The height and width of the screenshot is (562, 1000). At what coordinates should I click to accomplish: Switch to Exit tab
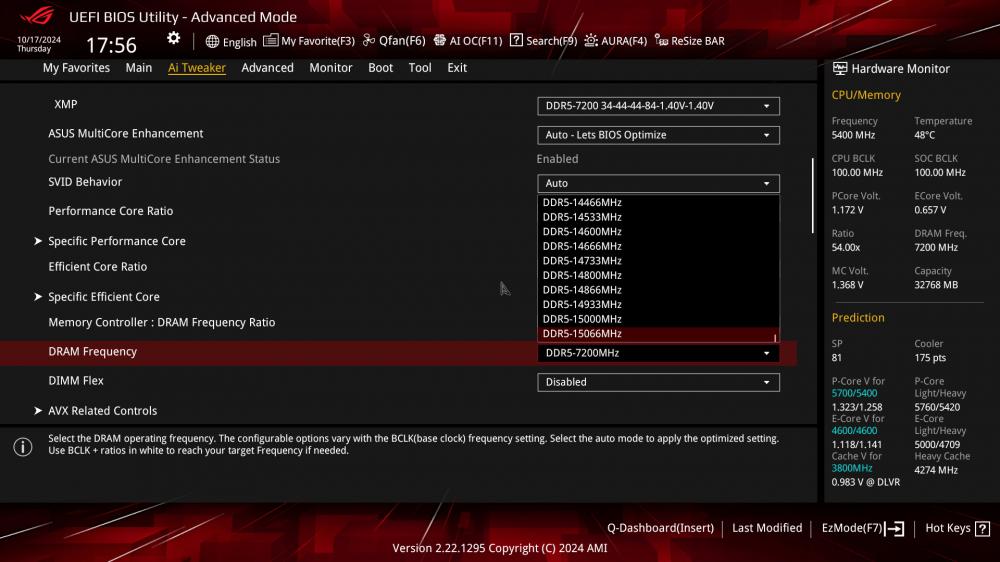[457, 68]
